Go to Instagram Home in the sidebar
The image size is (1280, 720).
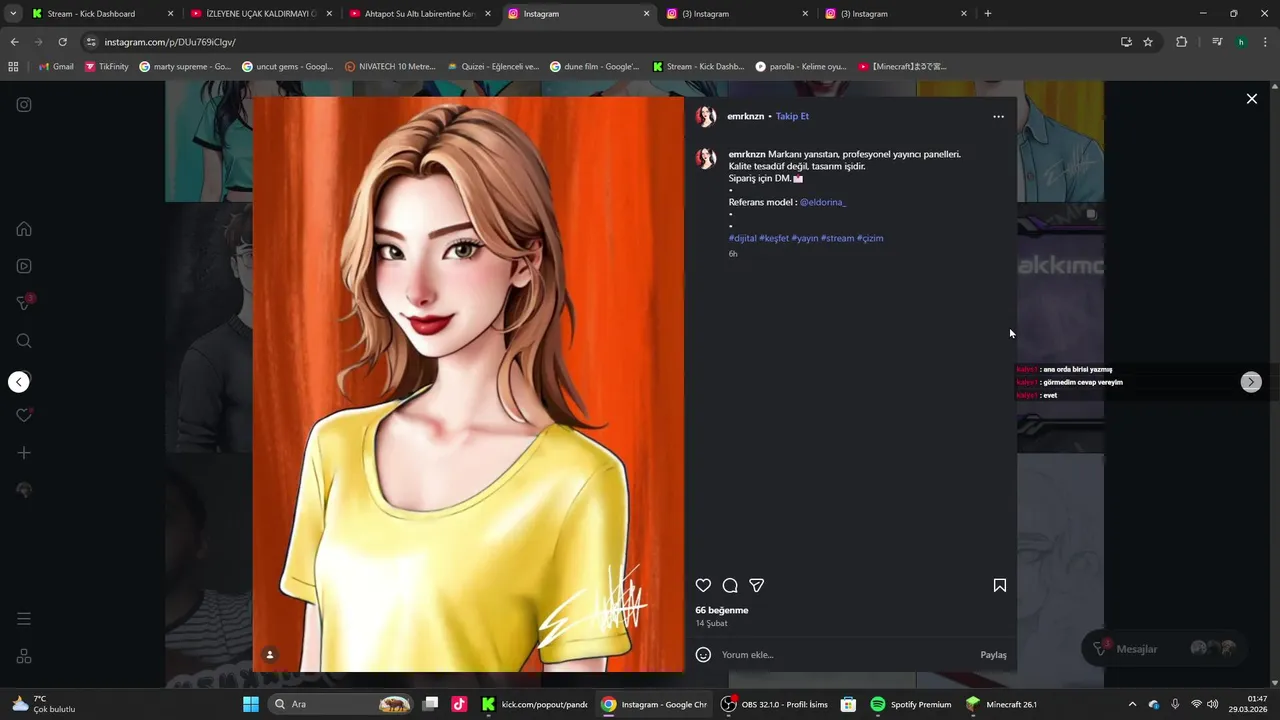pyautogui.click(x=24, y=229)
